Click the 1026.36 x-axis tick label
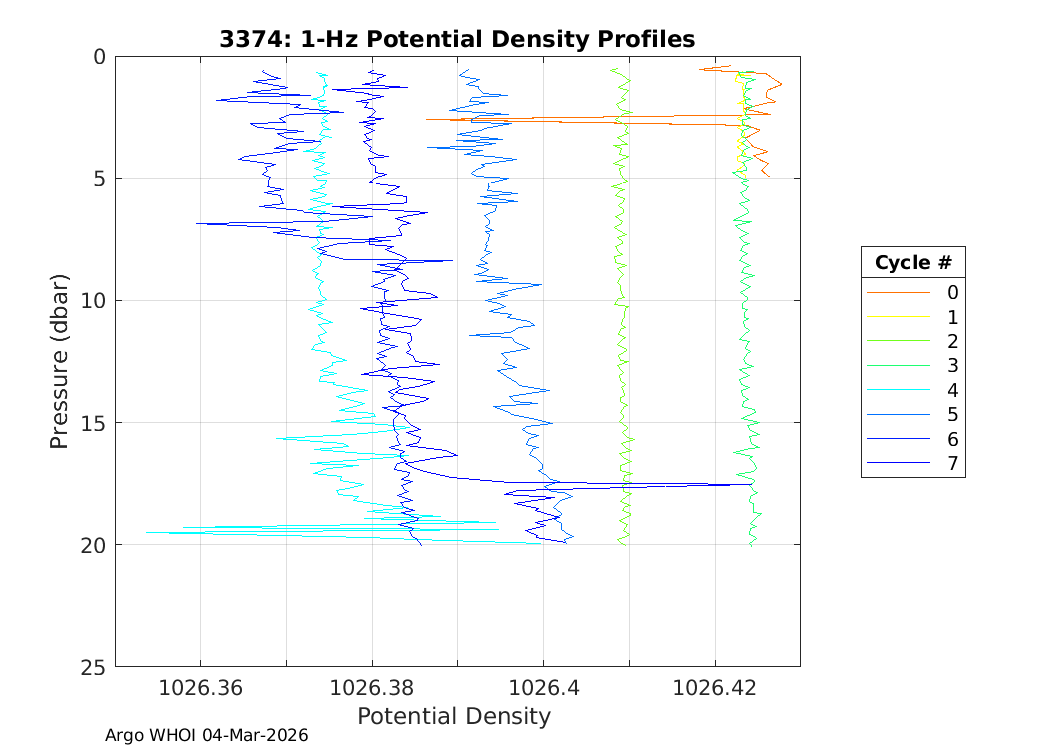Image resolution: width=1050 pixels, height=750 pixels. point(200,689)
